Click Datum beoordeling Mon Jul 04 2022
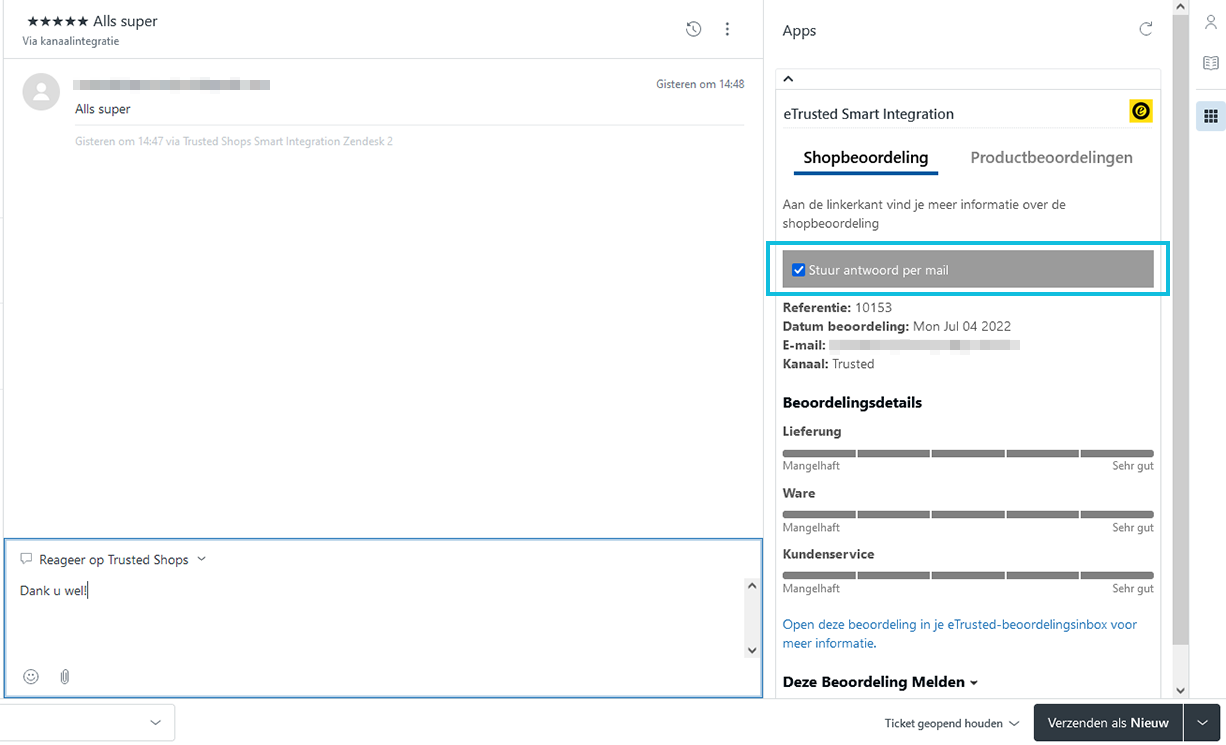The image size is (1226, 745). point(897,326)
